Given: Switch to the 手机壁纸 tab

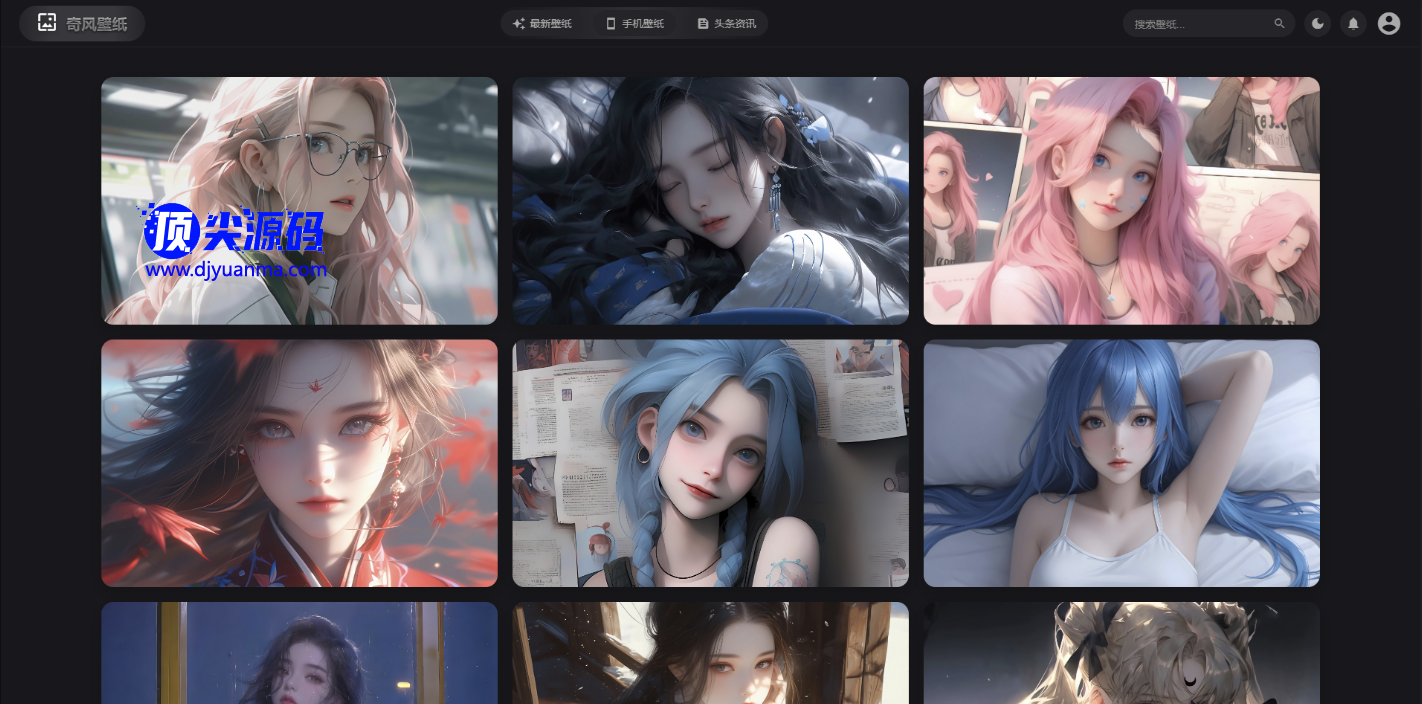Looking at the screenshot, I should pyautogui.click(x=635, y=23).
